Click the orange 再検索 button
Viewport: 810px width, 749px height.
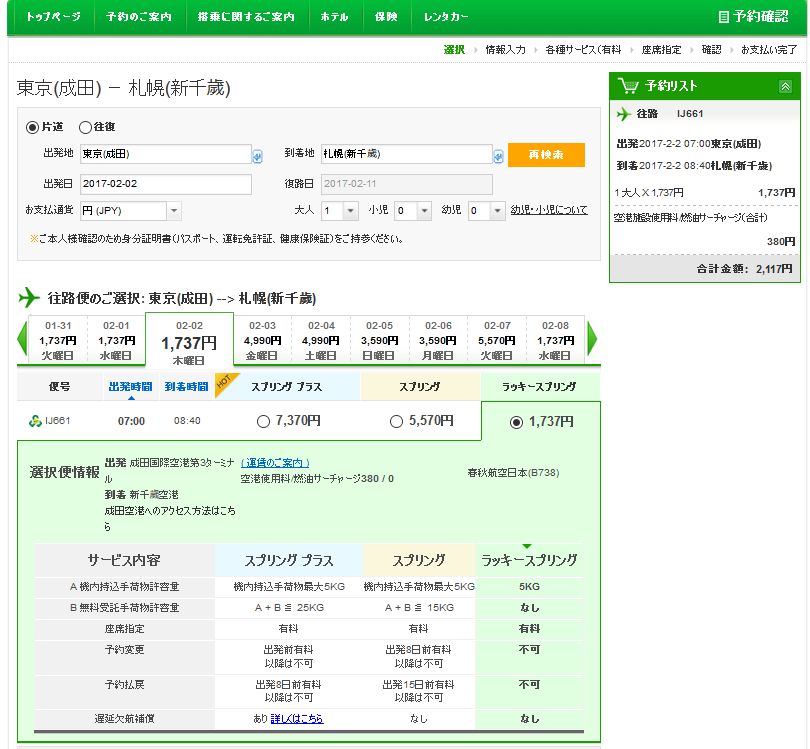tap(546, 155)
